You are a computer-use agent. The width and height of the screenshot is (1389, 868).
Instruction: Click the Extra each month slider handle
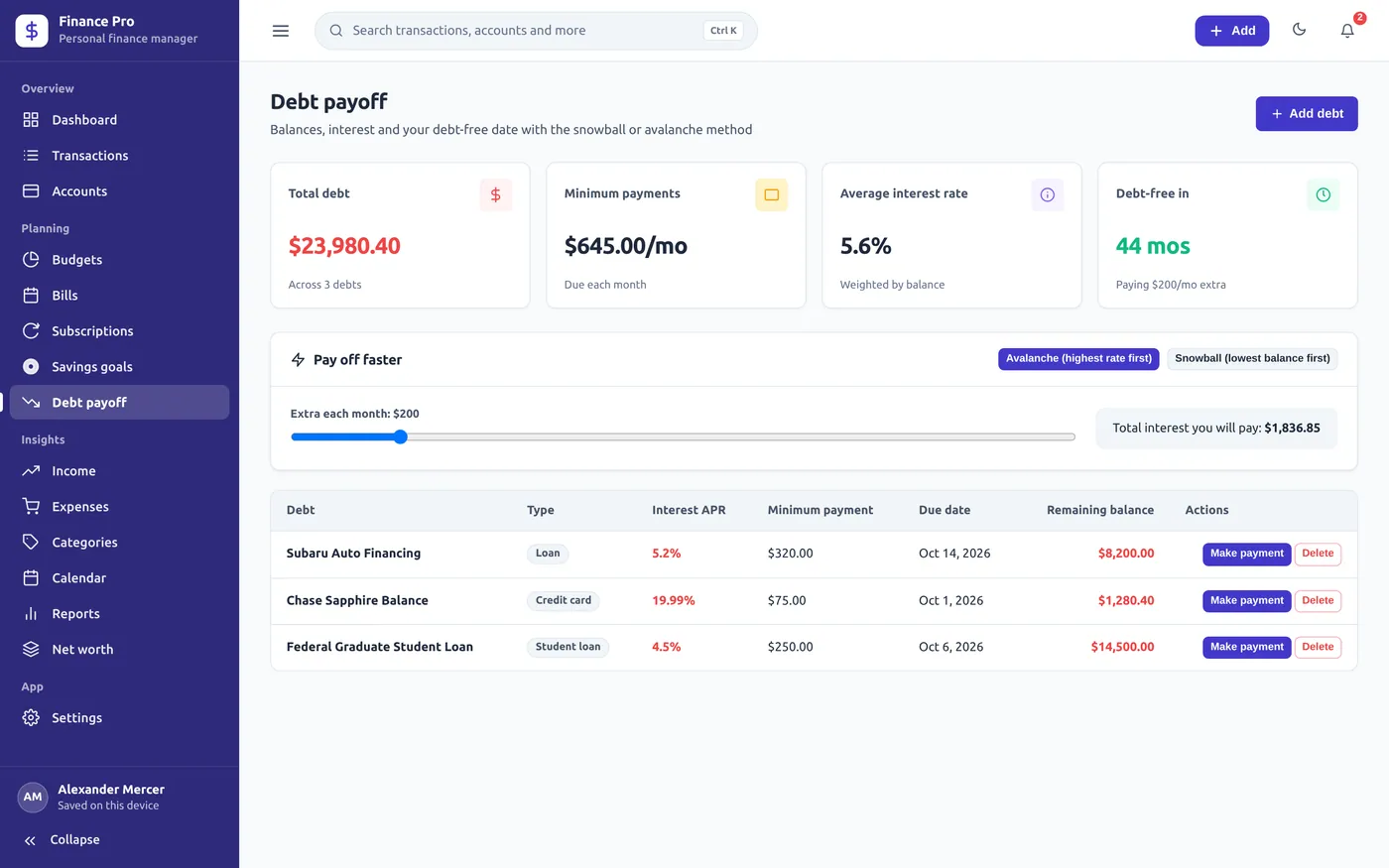point(400,436)
